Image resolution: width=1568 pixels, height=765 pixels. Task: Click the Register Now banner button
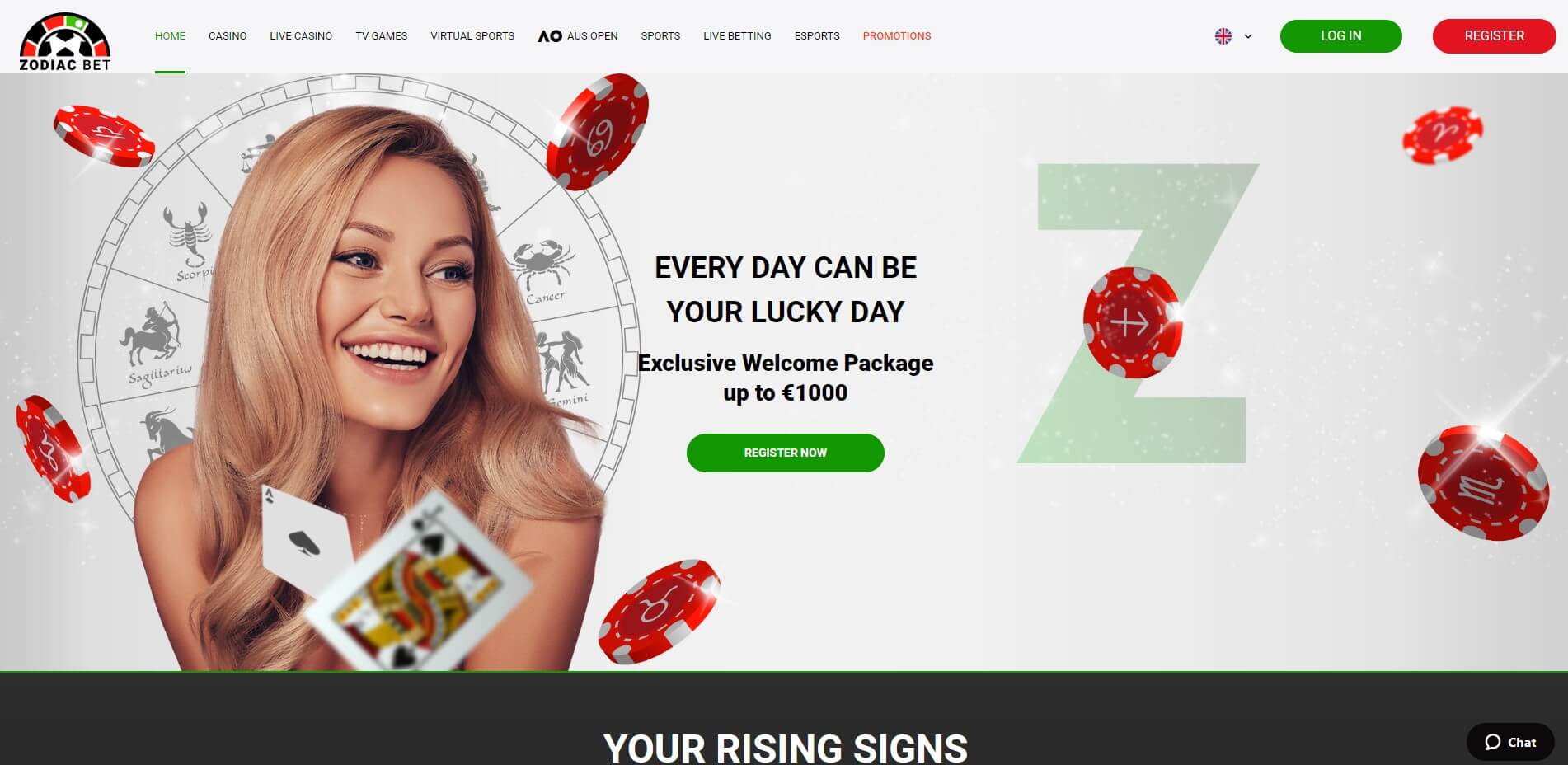click(786, 453)
